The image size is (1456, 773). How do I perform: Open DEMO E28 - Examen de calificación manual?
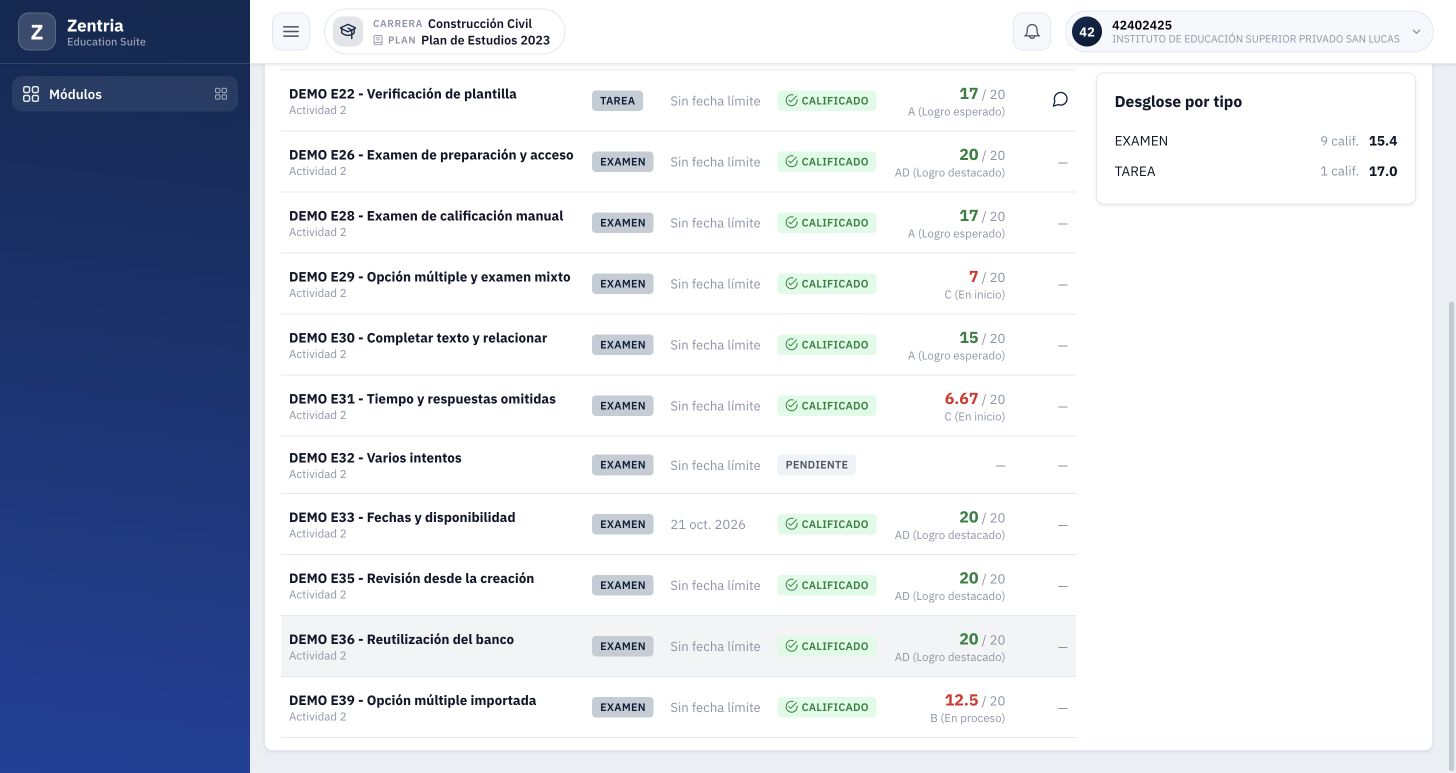(x=426, y=216)
